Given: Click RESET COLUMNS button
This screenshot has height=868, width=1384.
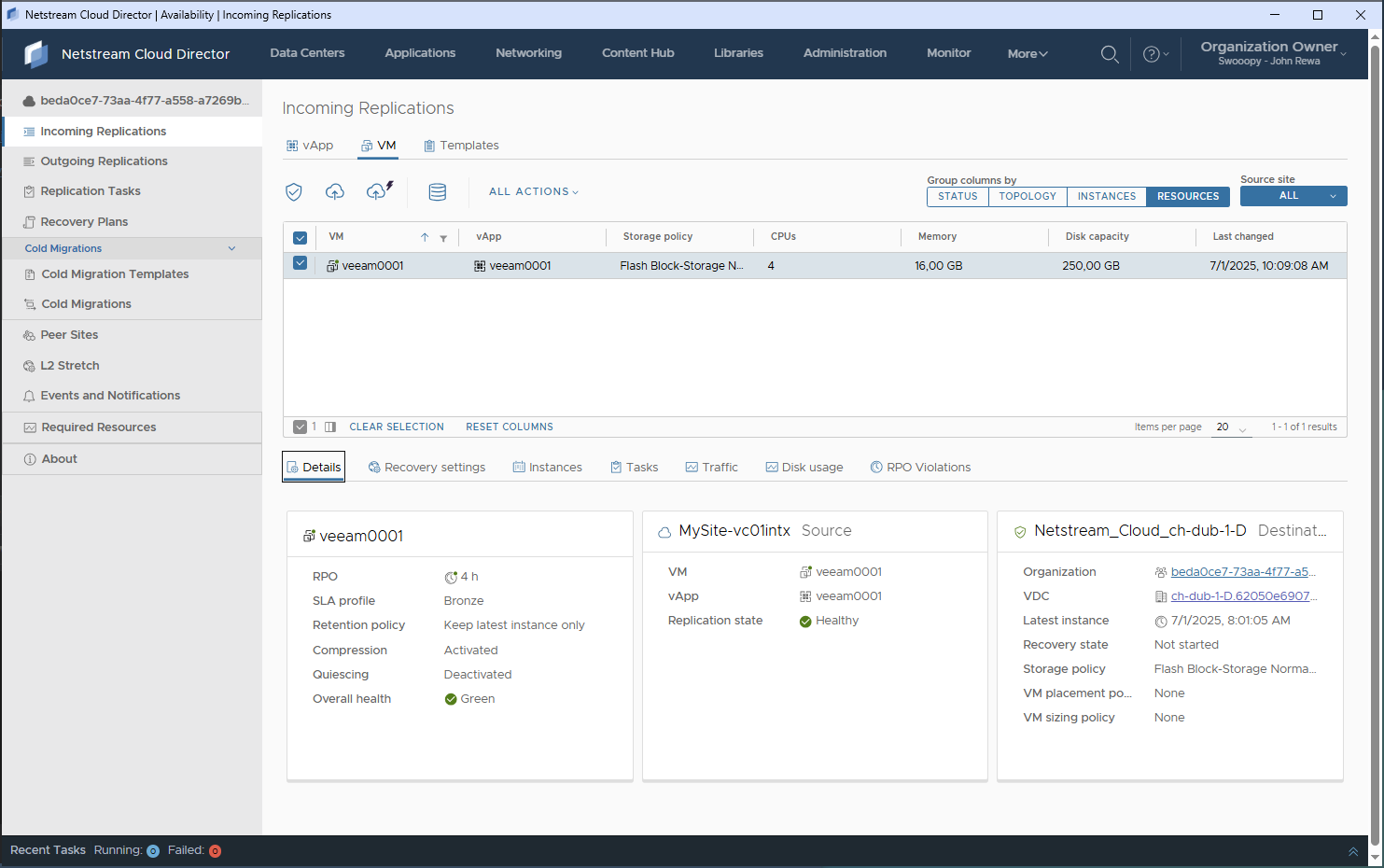Looking at the screenshot, I should tap(510, 427).
